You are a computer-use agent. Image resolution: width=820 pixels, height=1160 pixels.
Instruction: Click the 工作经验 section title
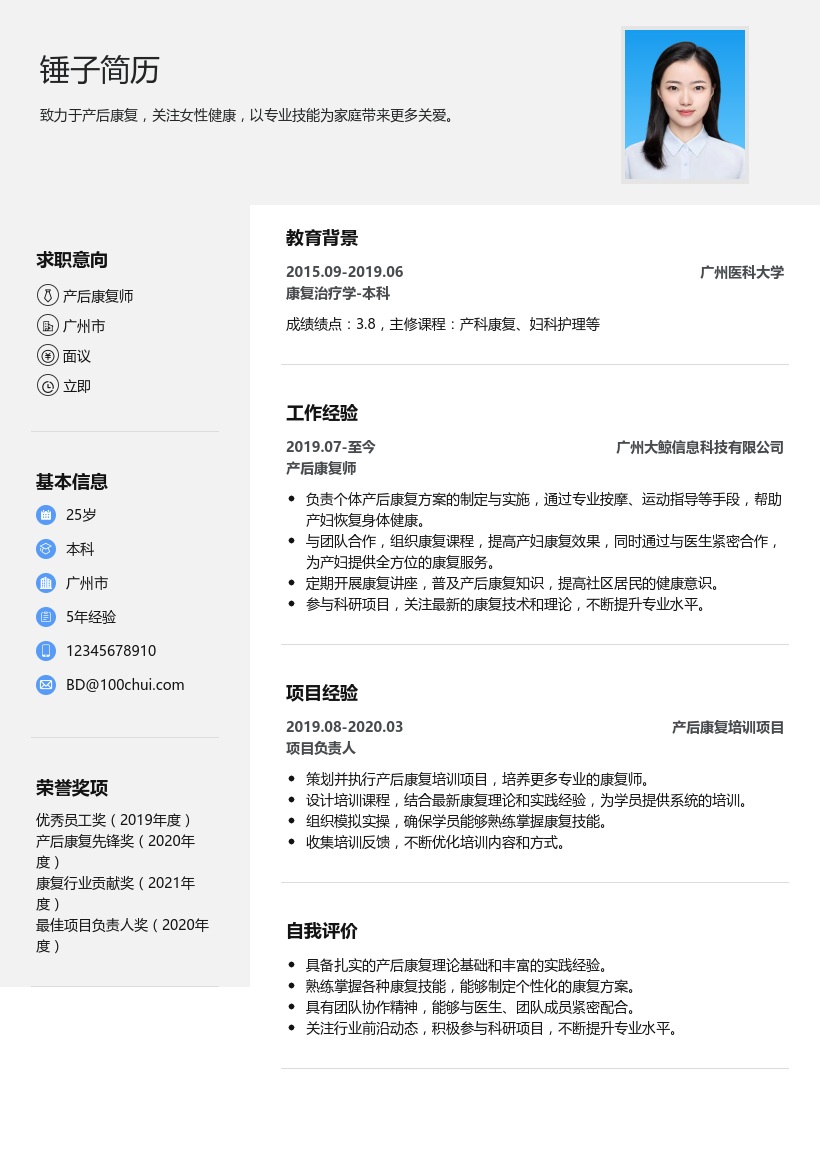[321, 413]
